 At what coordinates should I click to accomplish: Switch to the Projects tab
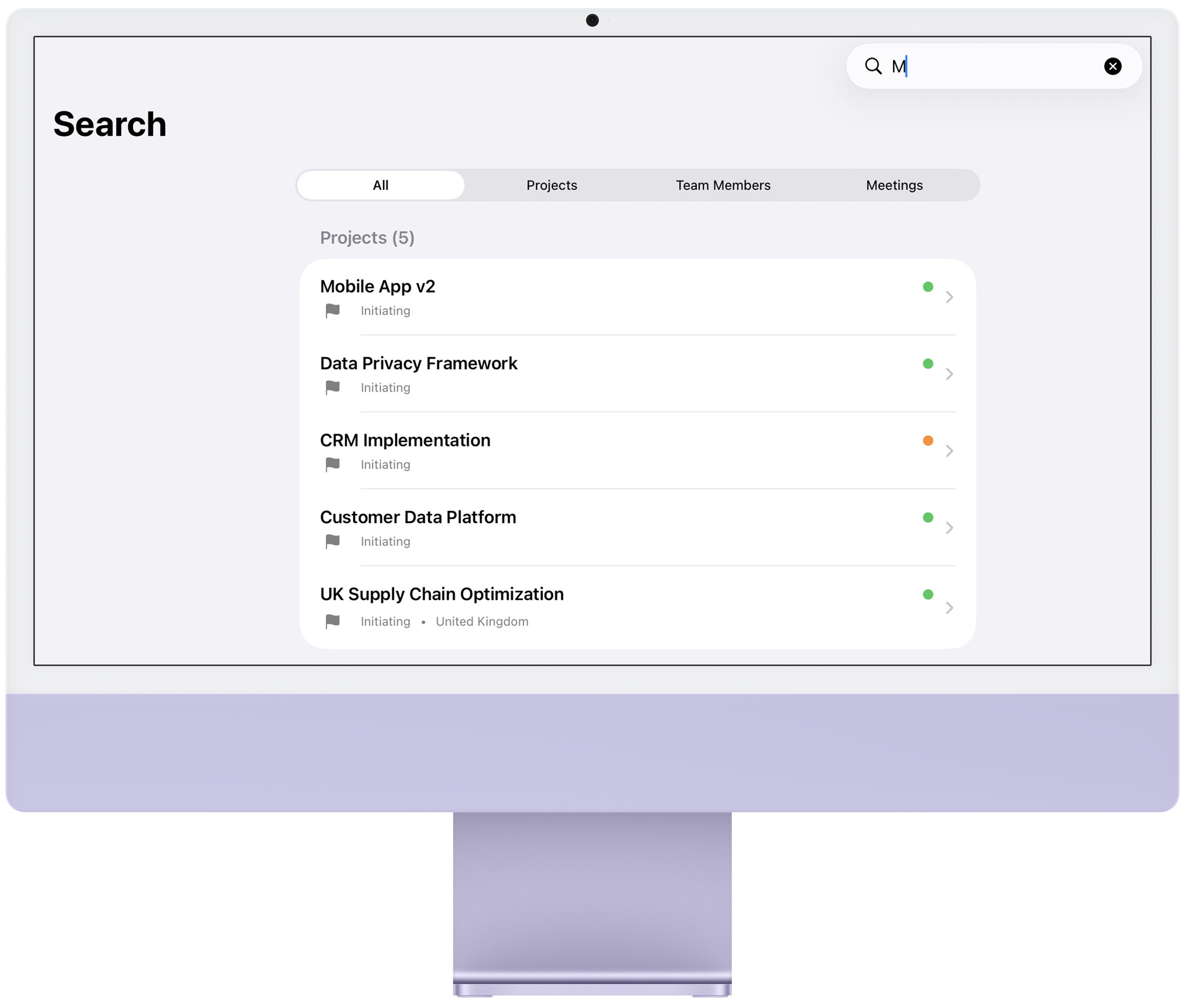click(552, 185)
